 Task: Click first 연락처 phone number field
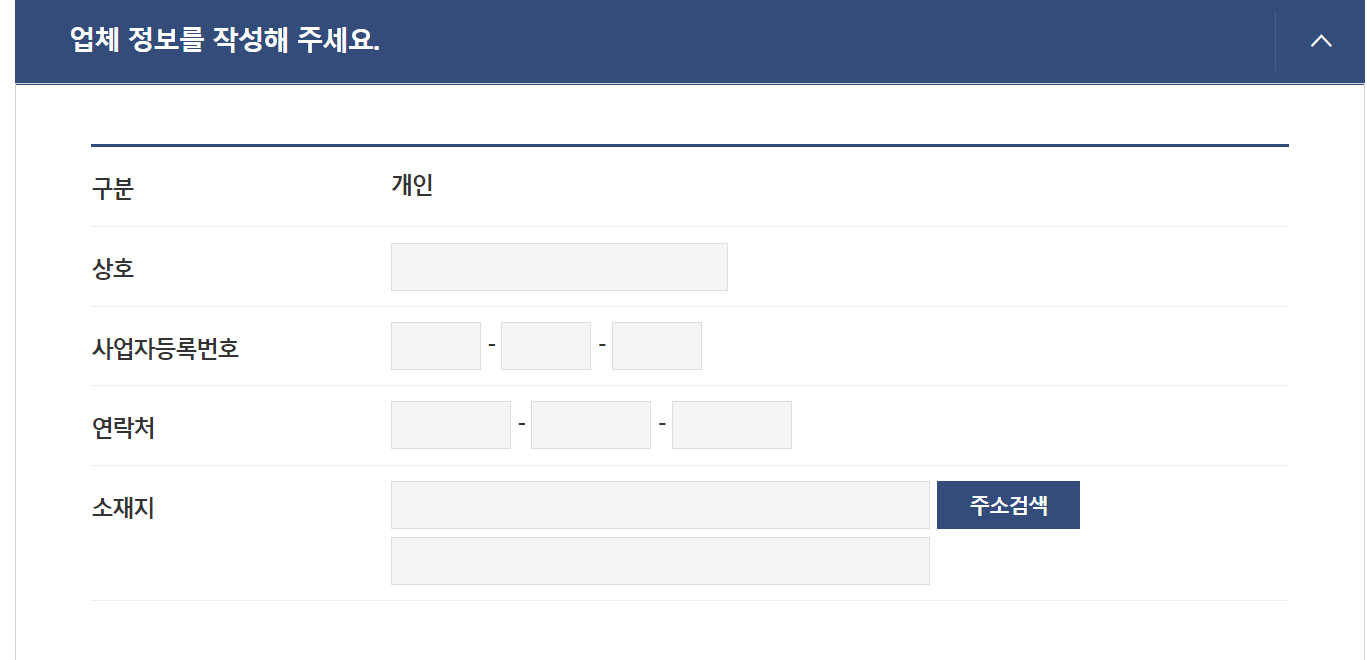451,425
